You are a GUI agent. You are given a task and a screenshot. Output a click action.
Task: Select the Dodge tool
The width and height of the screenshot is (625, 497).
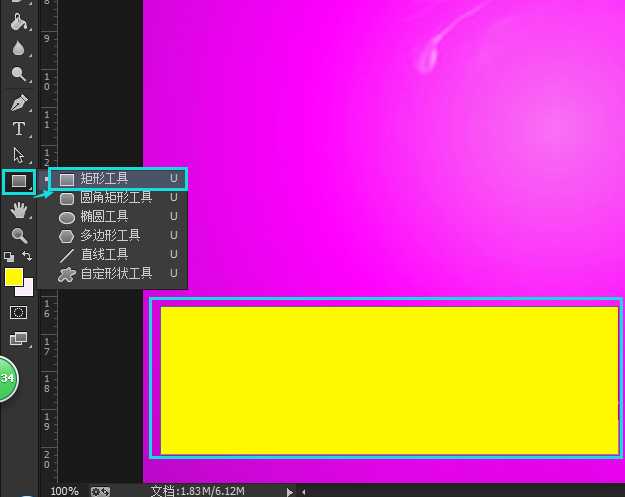click(x=18, y=74)
